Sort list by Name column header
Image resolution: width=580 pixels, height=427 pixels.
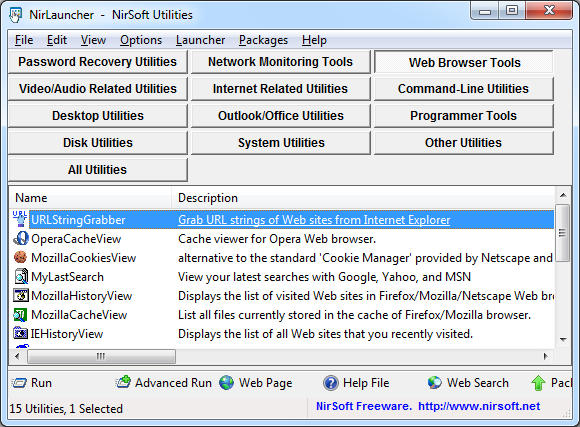click(x=90, y=198)
